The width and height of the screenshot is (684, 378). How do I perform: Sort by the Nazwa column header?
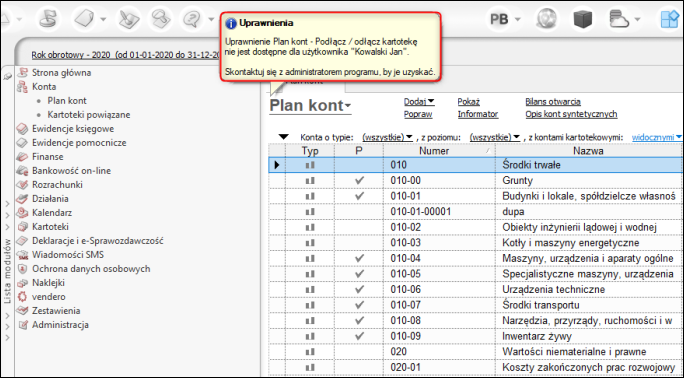(589, 151)
